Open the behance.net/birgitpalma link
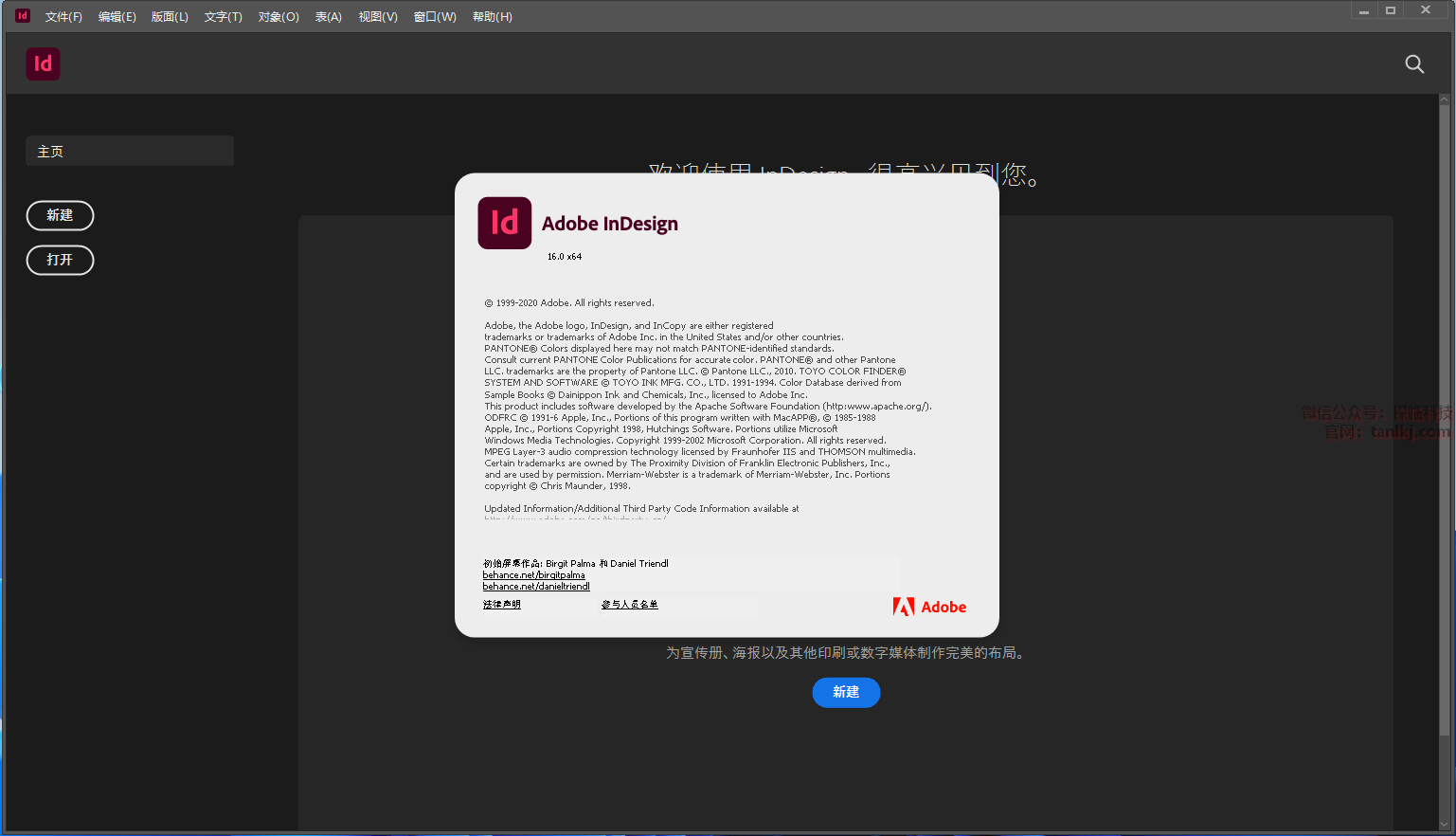Screen dimensions: 1456x836 click(x=533, y=575)
